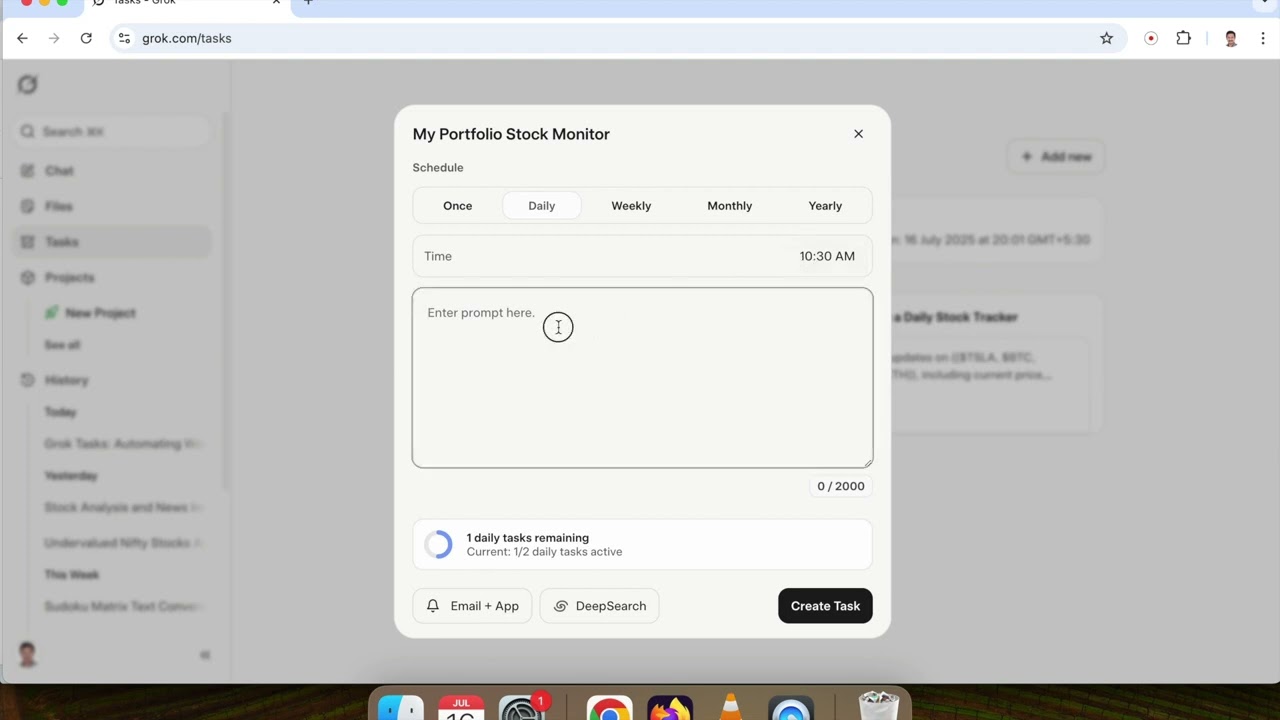
Task: Click the bell icon in Email + App
Action: (x=433, y=606)
